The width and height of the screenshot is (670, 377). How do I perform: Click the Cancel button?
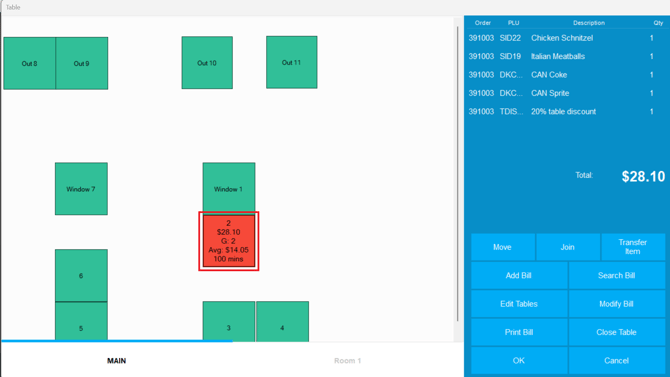(x=617, y=360)
